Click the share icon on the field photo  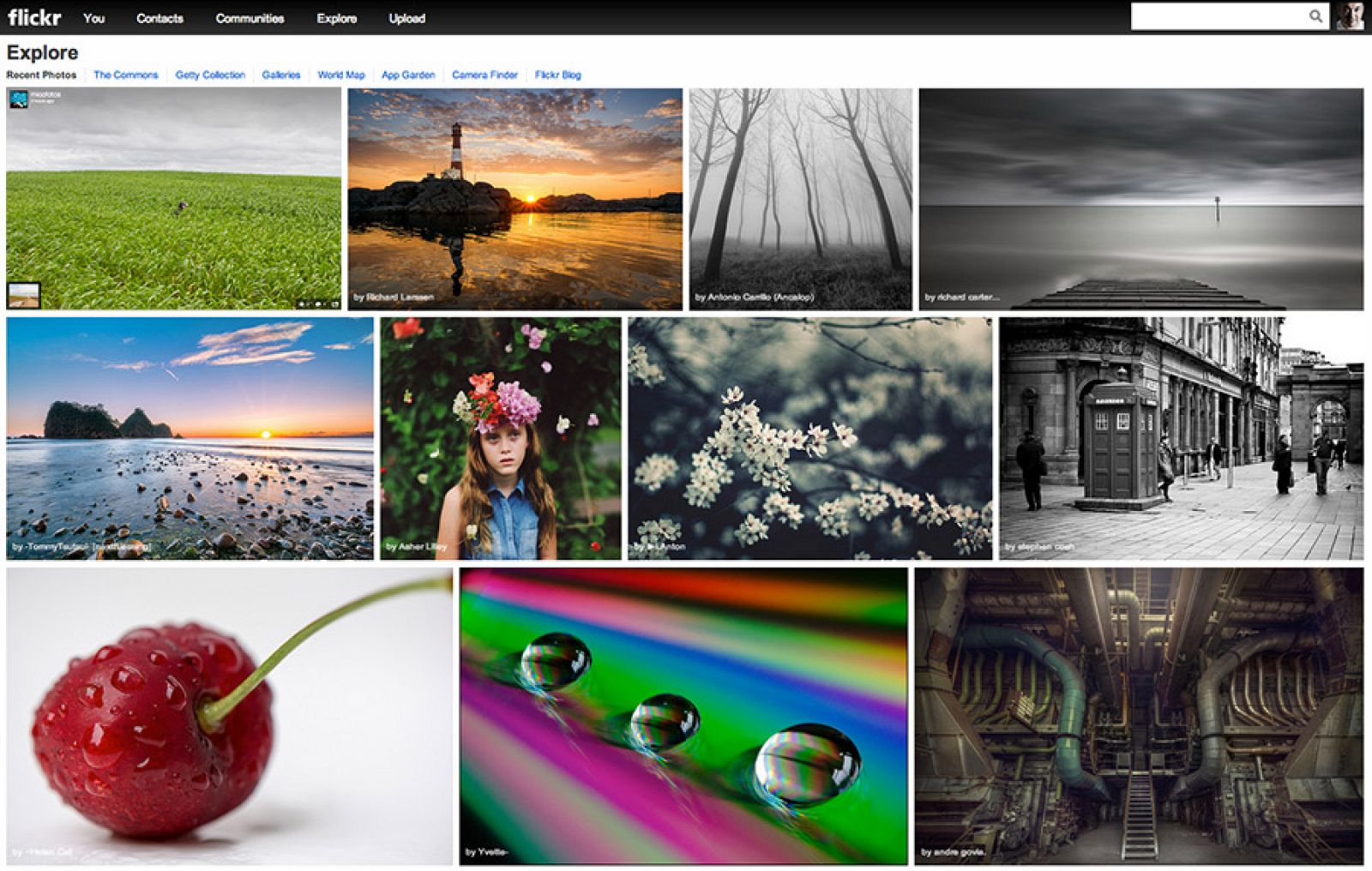coord(335,303)
